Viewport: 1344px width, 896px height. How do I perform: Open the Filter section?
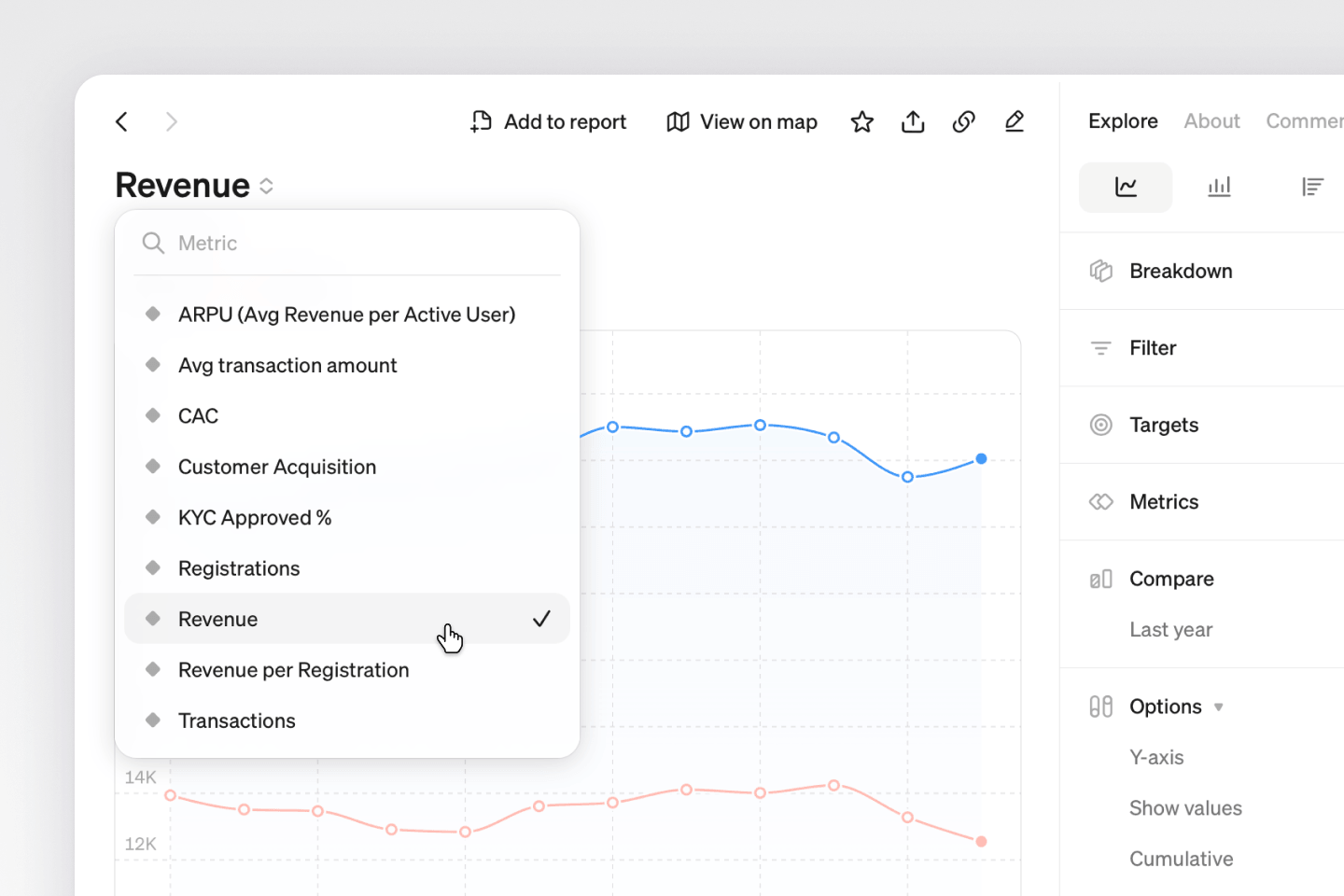click(x=1202, y=348)
